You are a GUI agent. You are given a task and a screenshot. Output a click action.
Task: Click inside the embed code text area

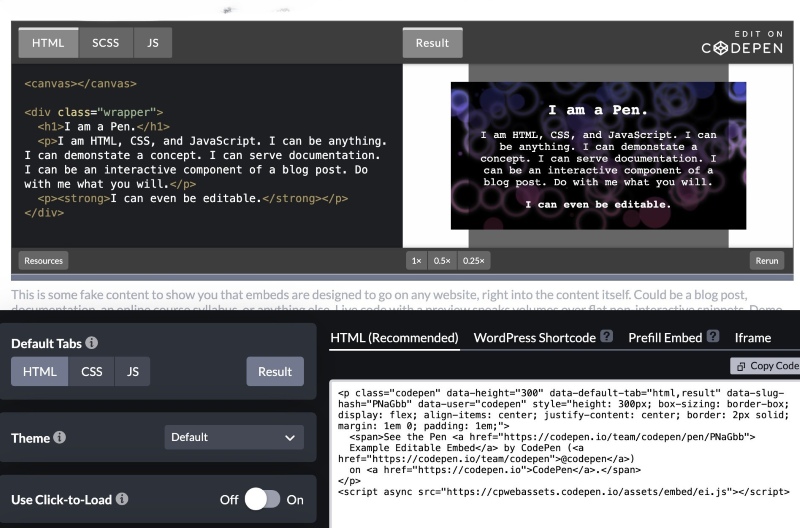[x=565, y=454]
